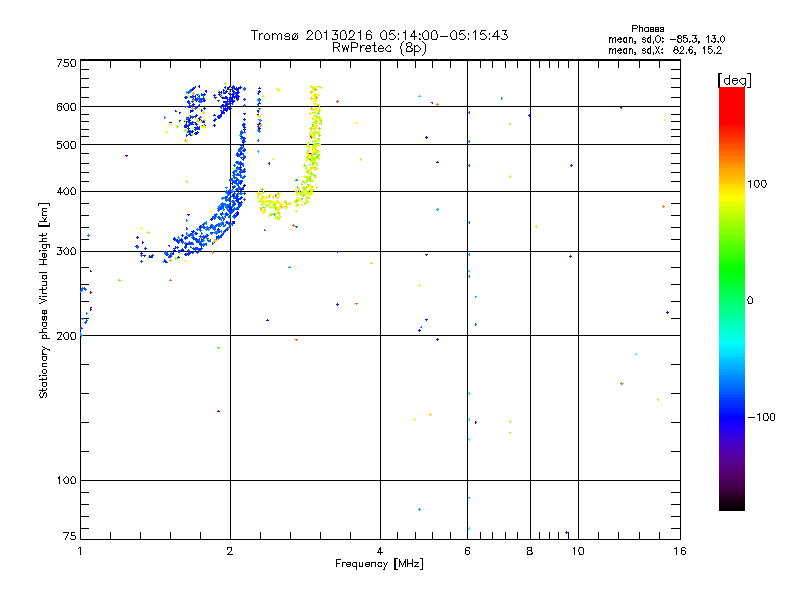Click the x-axis tick label '6'
The height and width of the screenshot is (600, 800).
(x=467, y=551)
